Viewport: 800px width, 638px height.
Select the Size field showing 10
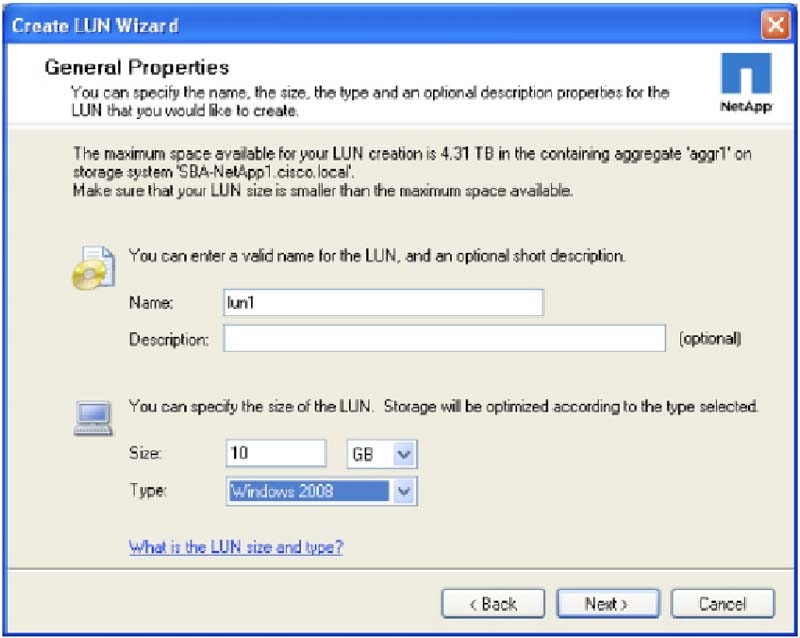pos(276,453)
